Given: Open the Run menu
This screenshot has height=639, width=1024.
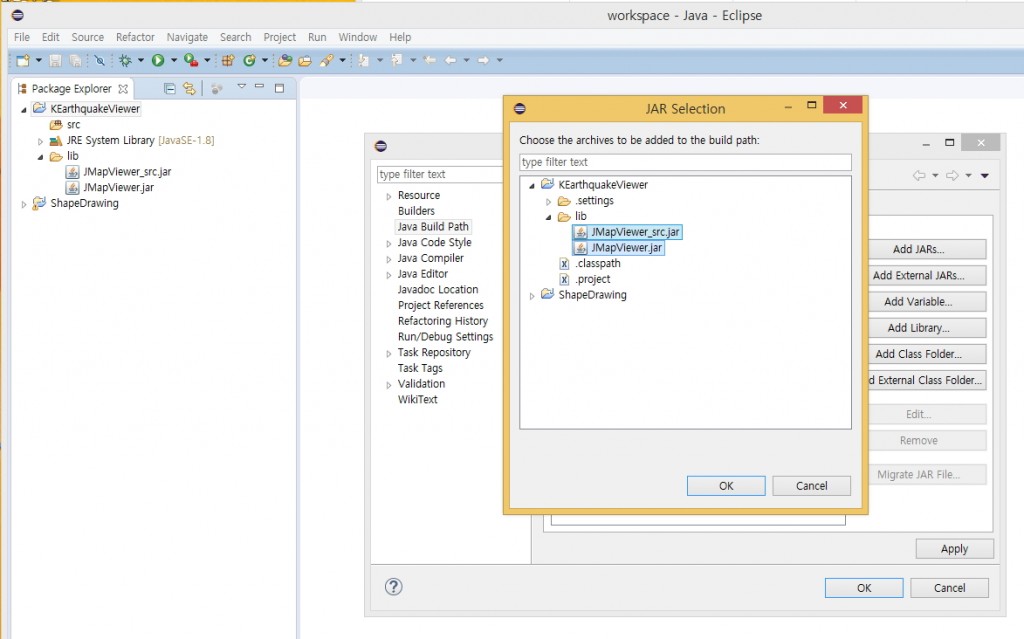Looking at the screenshot, I should click(317, 37).
